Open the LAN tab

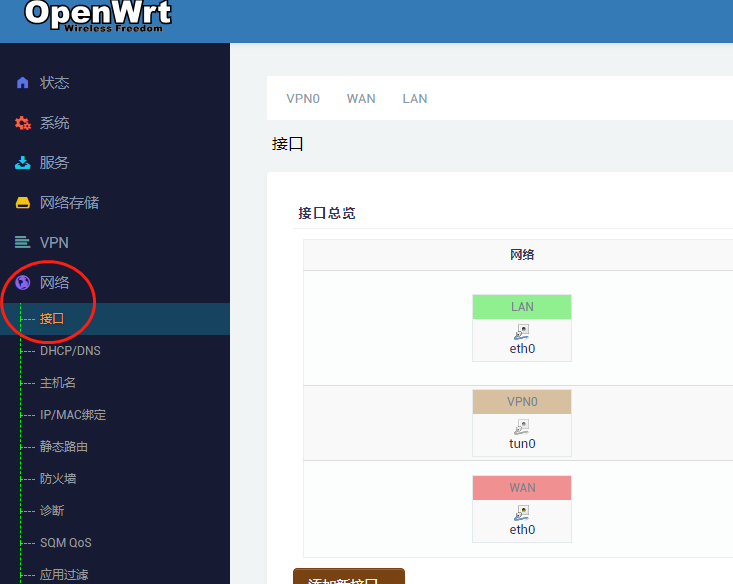coord(415,99)
